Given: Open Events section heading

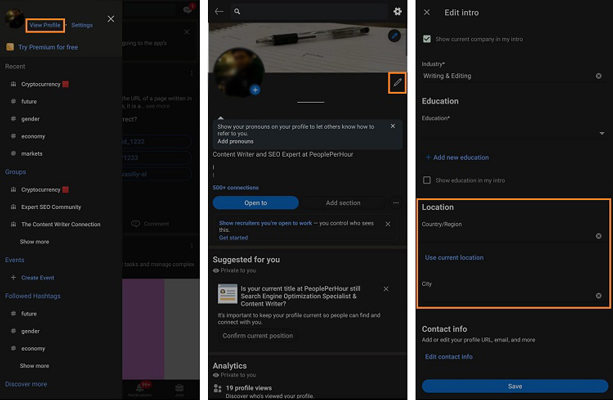Looking at the screenshot, I should click(14, 260).
